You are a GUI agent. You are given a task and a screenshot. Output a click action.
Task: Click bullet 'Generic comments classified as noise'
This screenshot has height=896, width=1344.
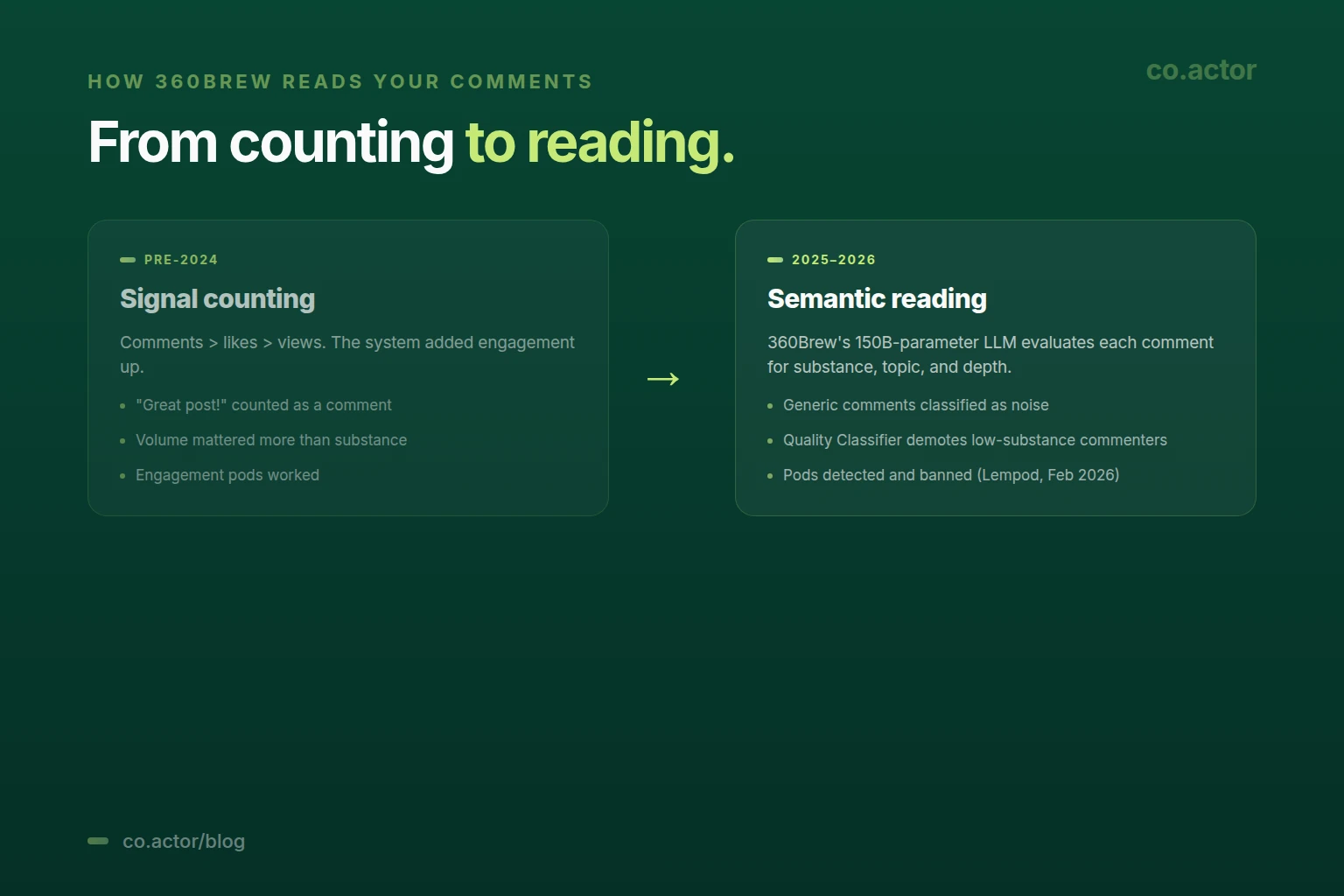(916, 405)
